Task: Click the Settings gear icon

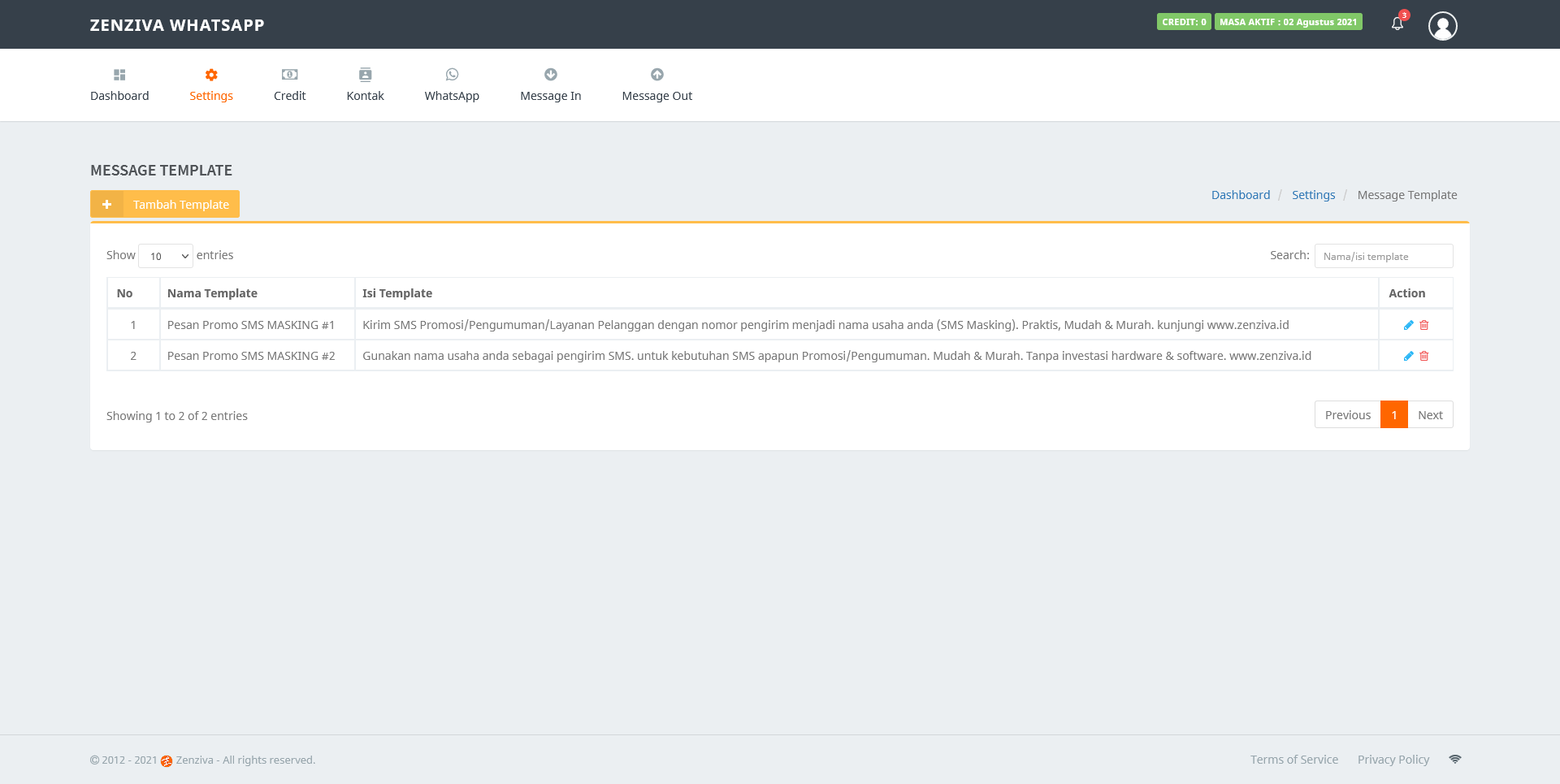Action: [211, 75]
